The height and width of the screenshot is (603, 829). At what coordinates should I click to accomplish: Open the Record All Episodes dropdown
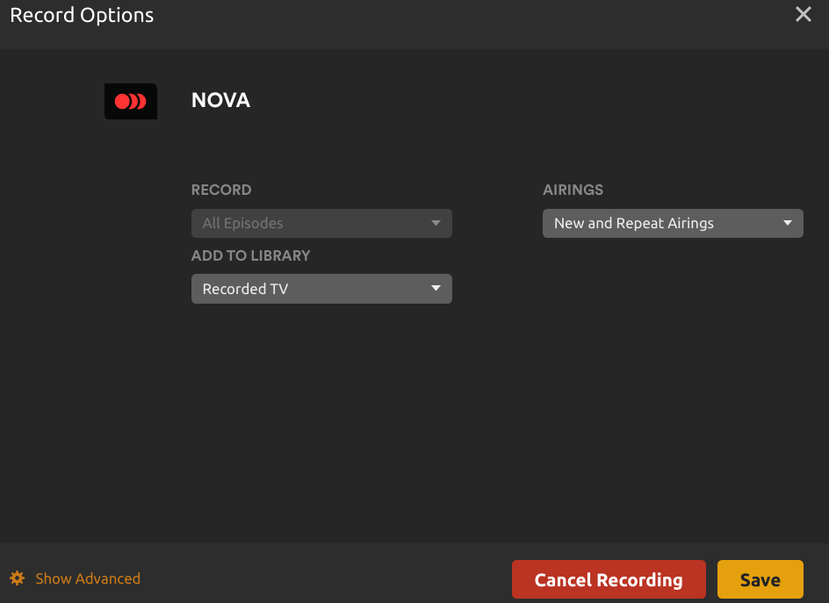tap(321, 223)
